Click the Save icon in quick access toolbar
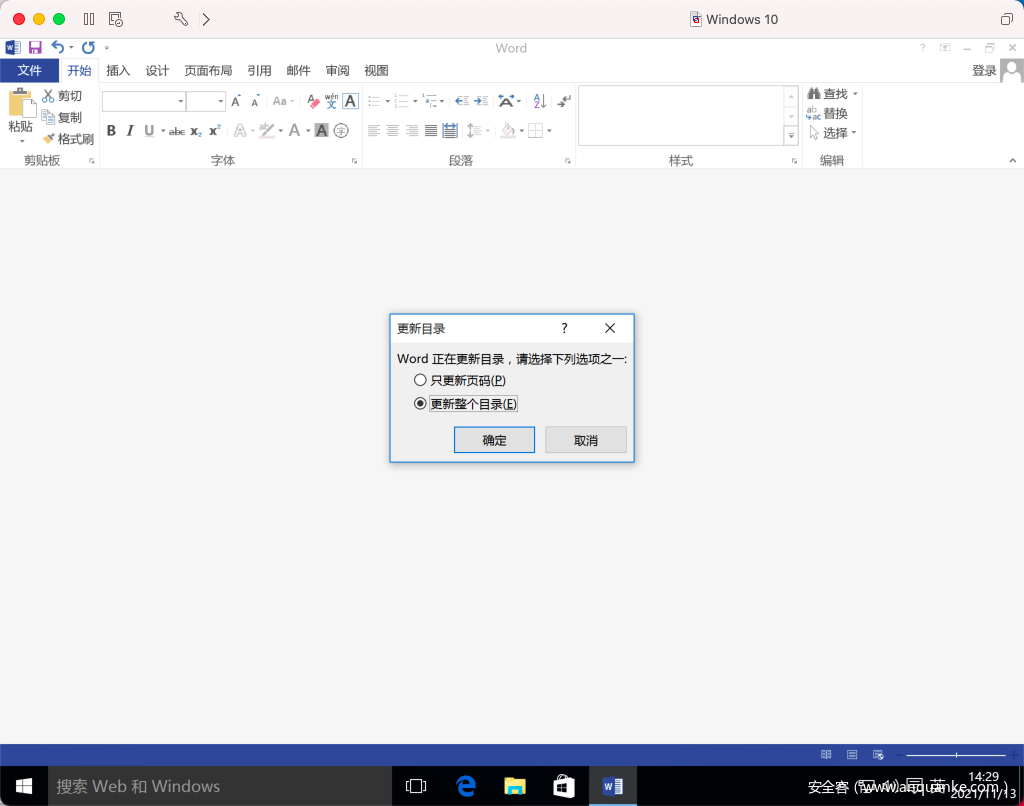The width and height of the screenshot is (1024, 806). pos(35,48)
